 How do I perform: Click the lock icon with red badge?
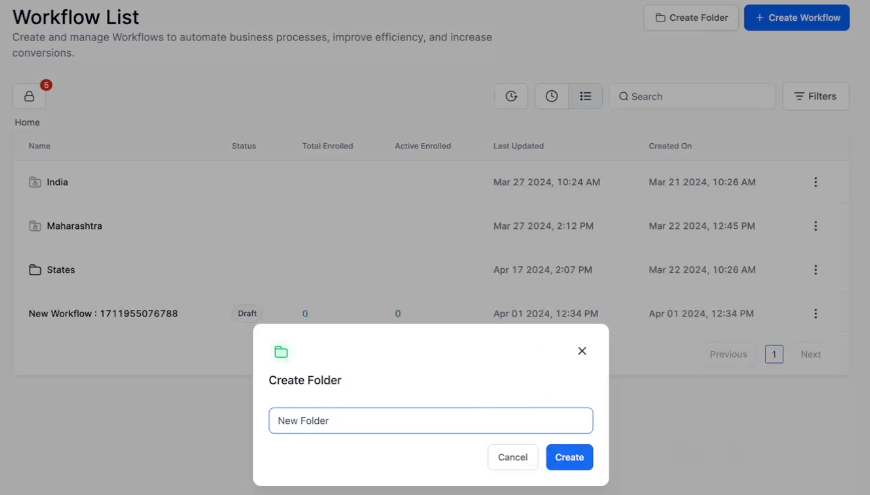[x=29, y=96]
